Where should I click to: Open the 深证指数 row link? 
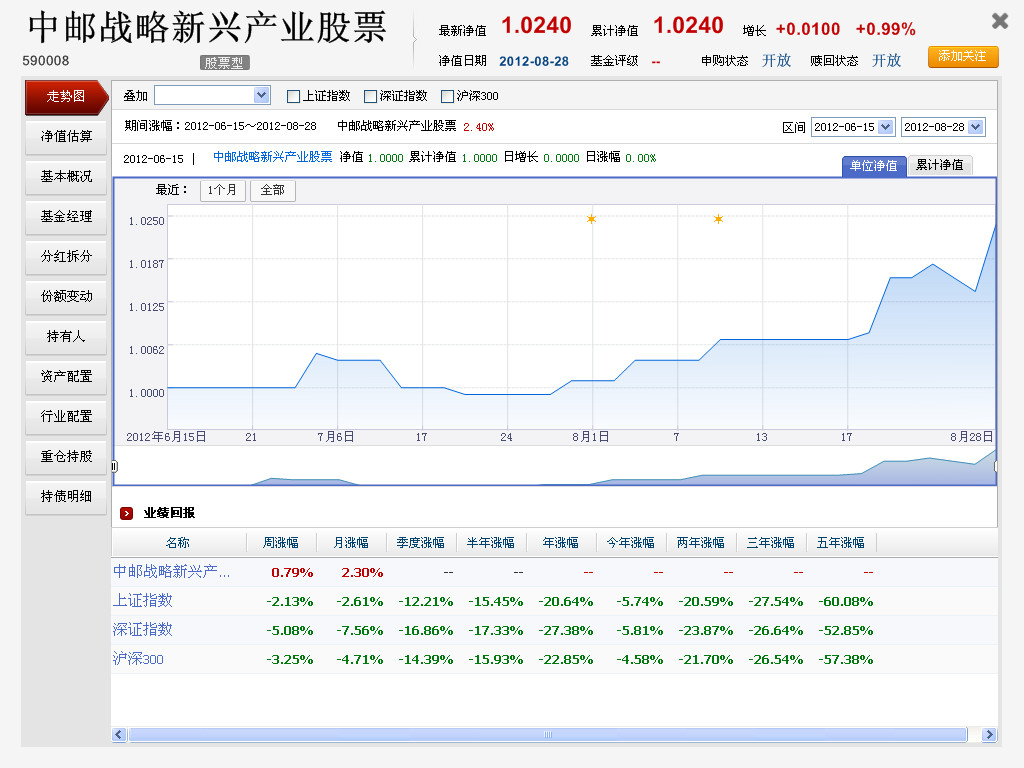(x=142, y=630)
